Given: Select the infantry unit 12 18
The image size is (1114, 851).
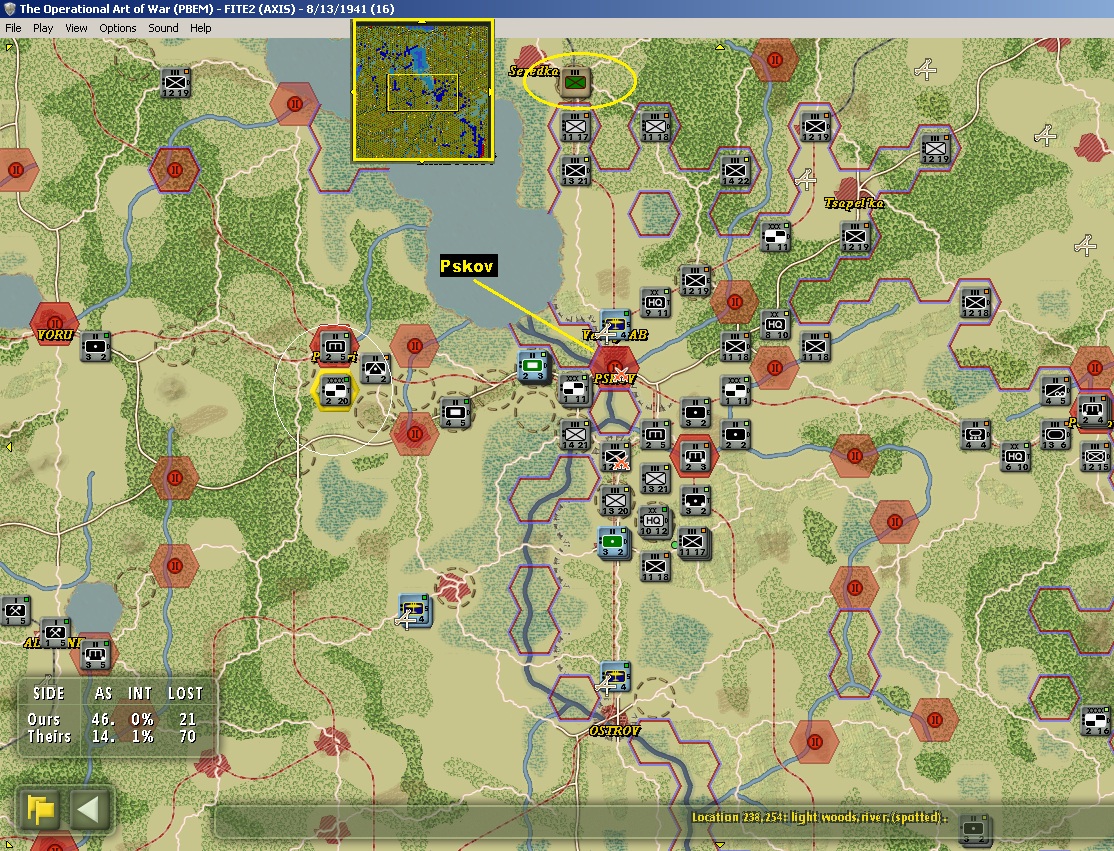Looking at the screenshot, I should 975,303.
